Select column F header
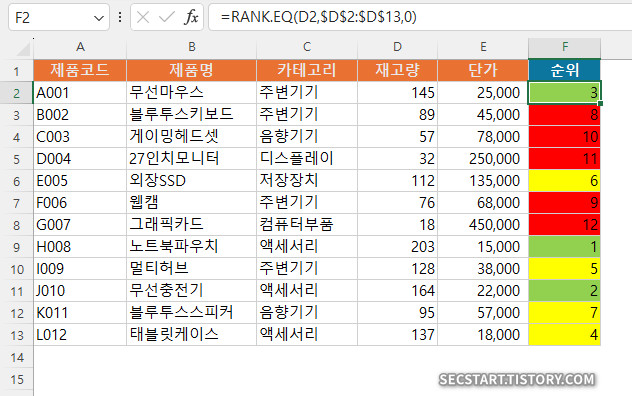The width and height of the screenshot is (632, 396). point(565,47)
